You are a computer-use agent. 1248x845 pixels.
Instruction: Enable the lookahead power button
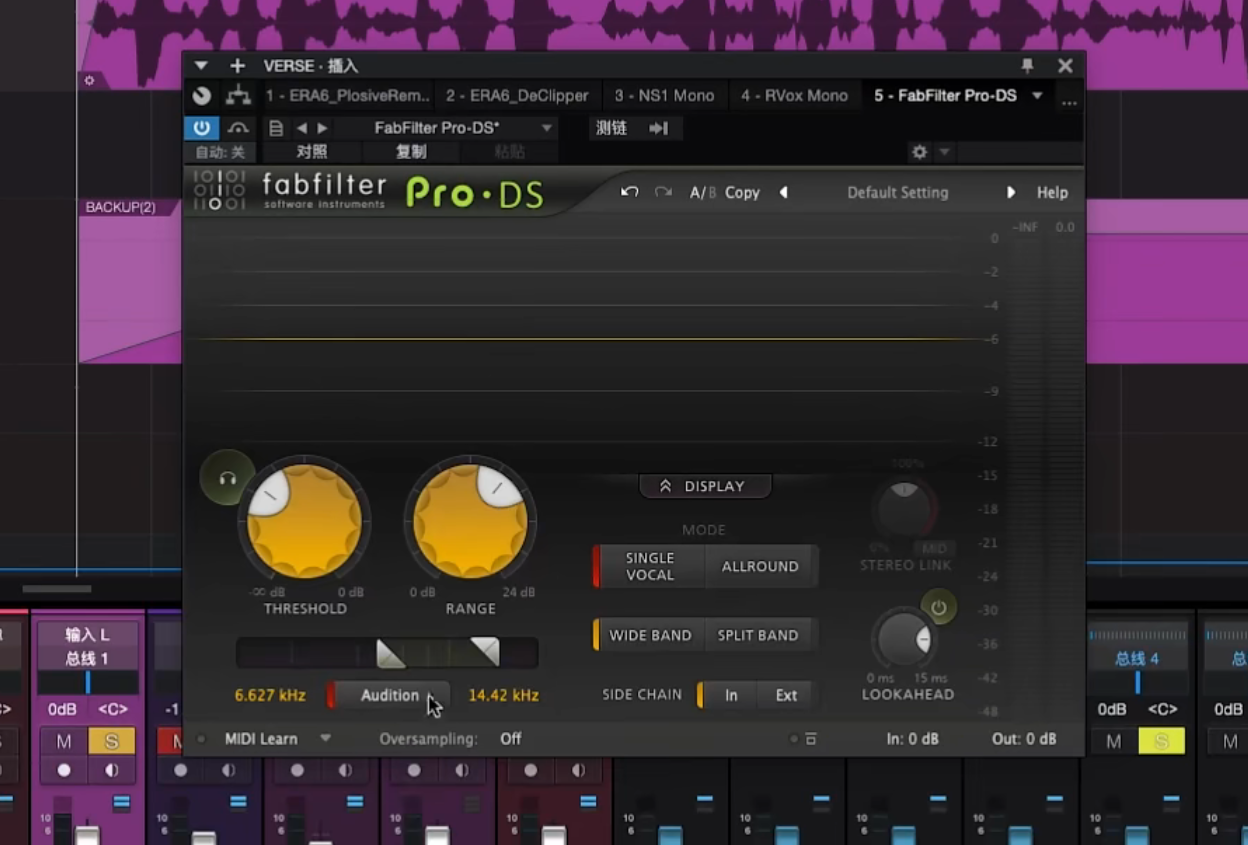pyautogui.click(x=938, y=607)
